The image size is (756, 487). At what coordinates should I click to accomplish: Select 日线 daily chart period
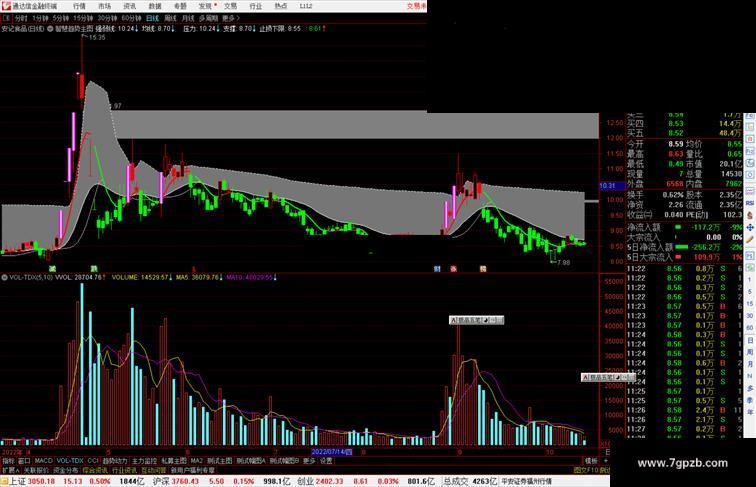coord(152,18)
